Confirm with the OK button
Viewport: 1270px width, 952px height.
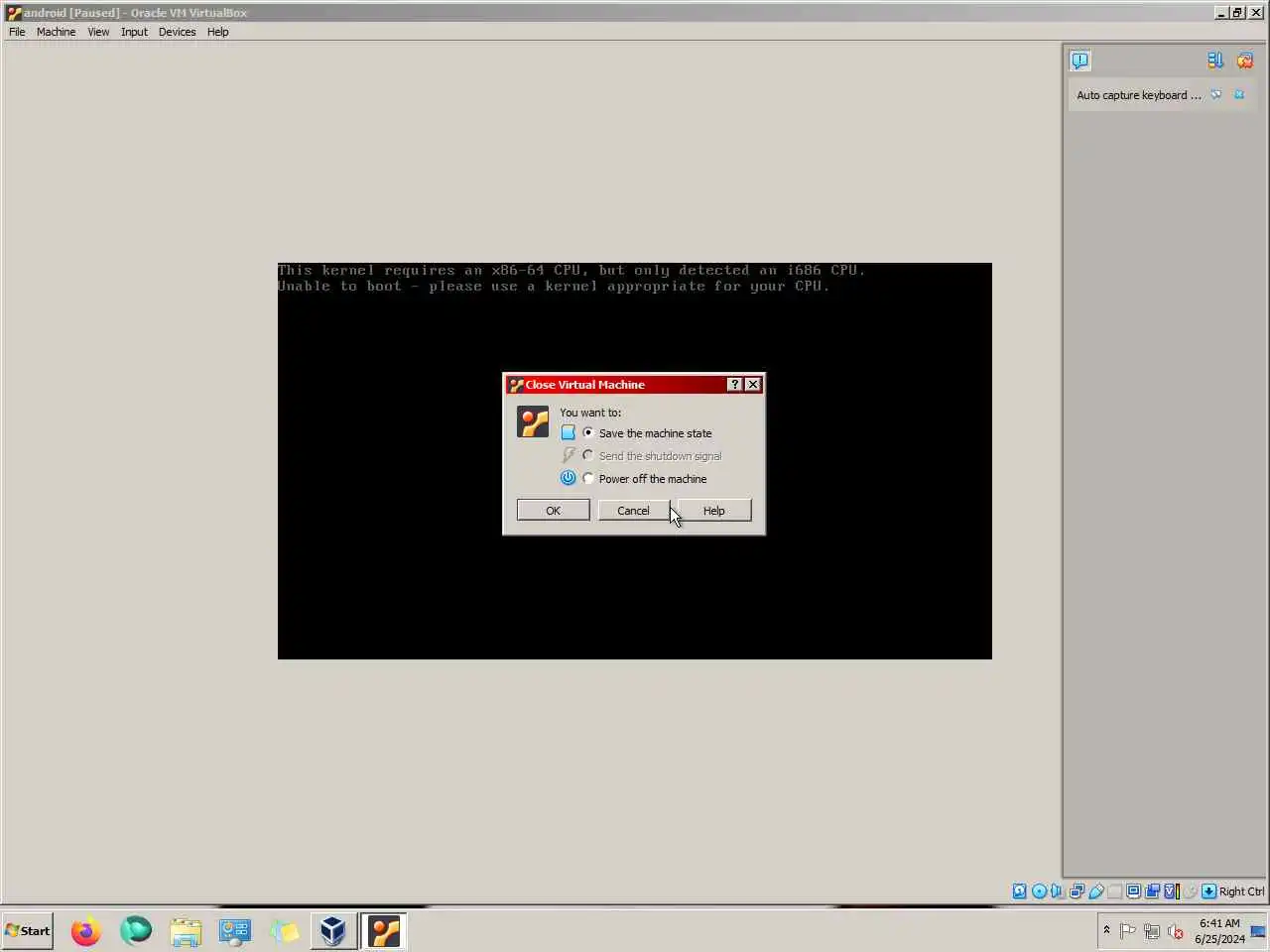point(553,510)
